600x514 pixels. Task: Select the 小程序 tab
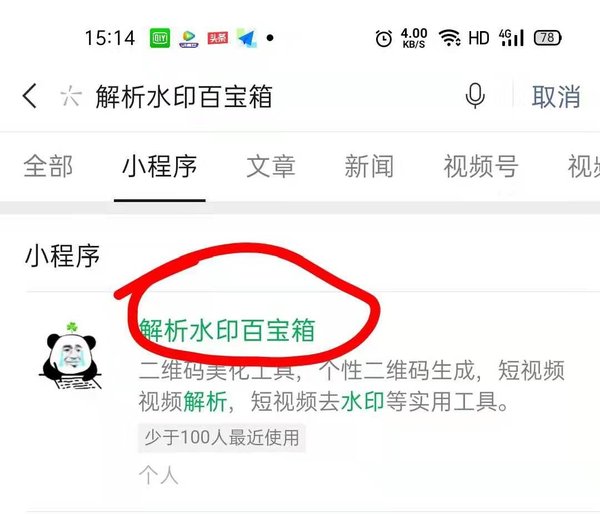160,166
